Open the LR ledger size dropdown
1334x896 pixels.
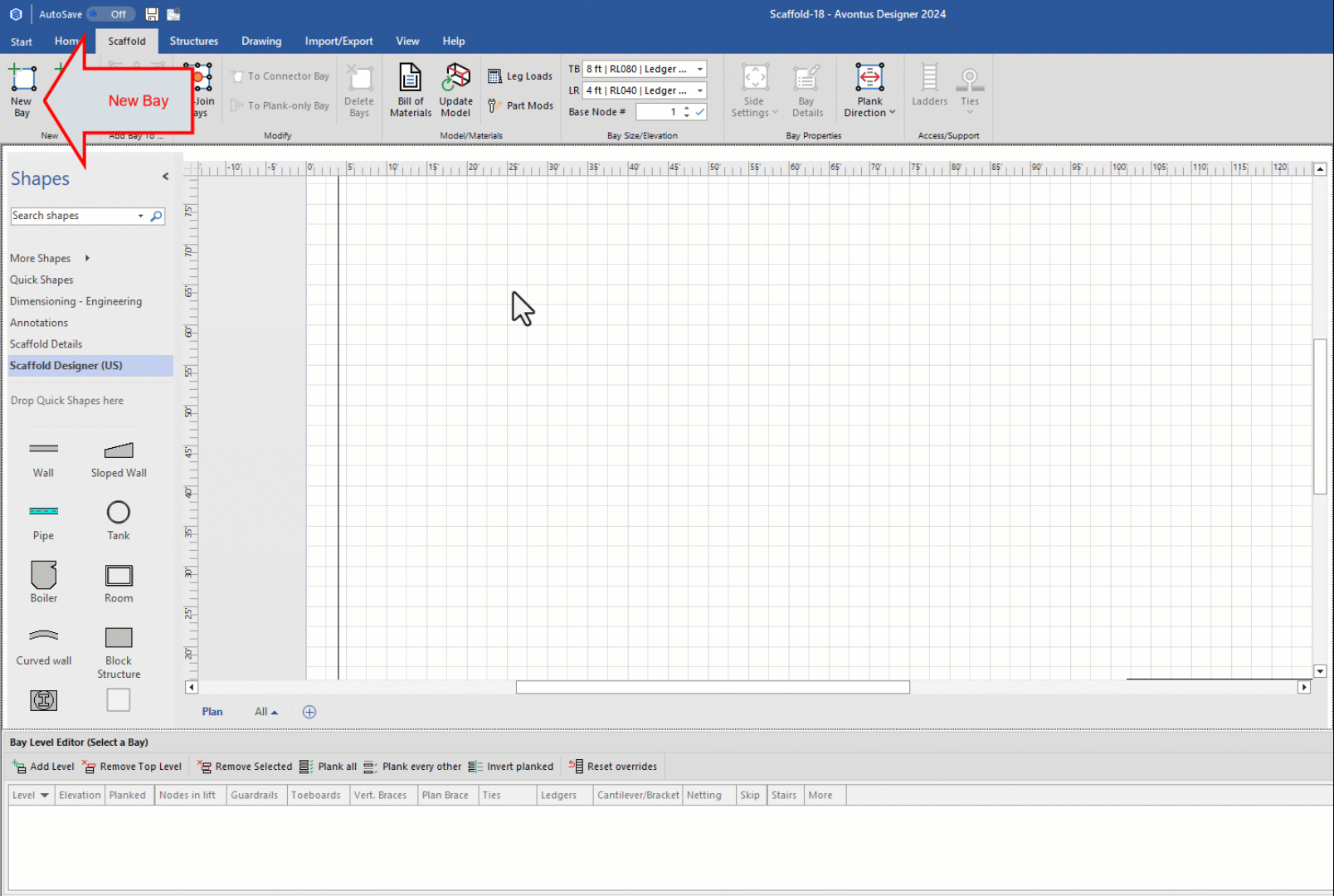tap(700, 91)
